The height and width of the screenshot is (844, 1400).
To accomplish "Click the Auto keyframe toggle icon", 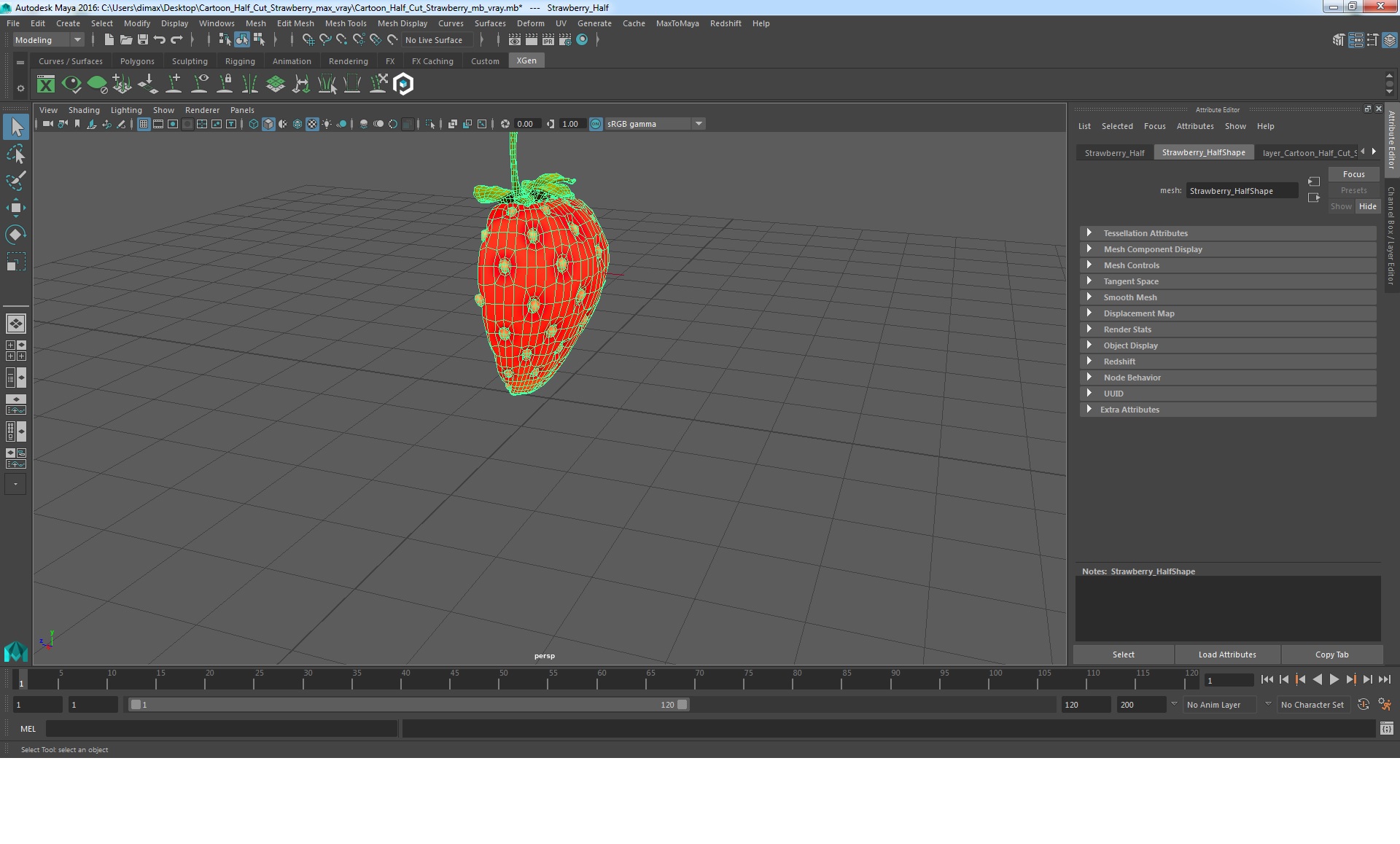I will (x=1364, y=705).
